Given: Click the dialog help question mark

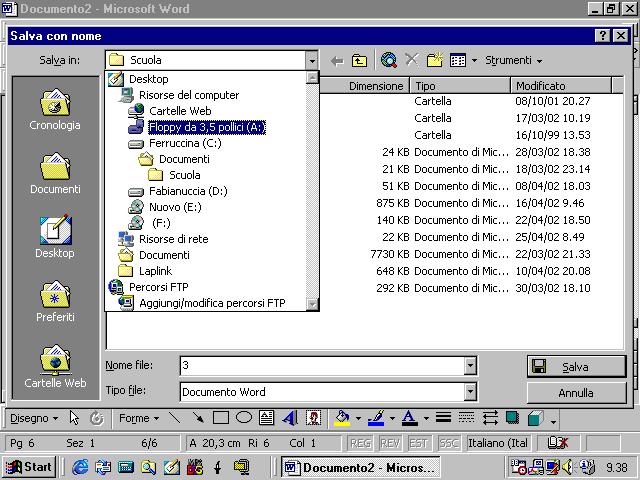Looking at the screenshot, I should tap(603, 36).
